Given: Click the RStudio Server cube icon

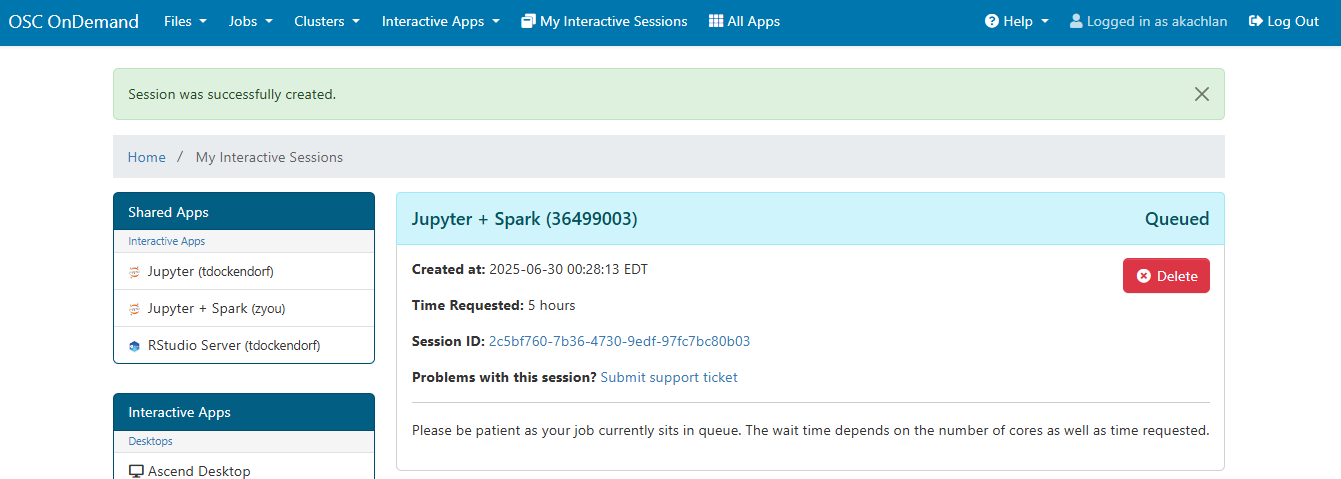Looking at the screenshot, I should click(x=134, y=346).
